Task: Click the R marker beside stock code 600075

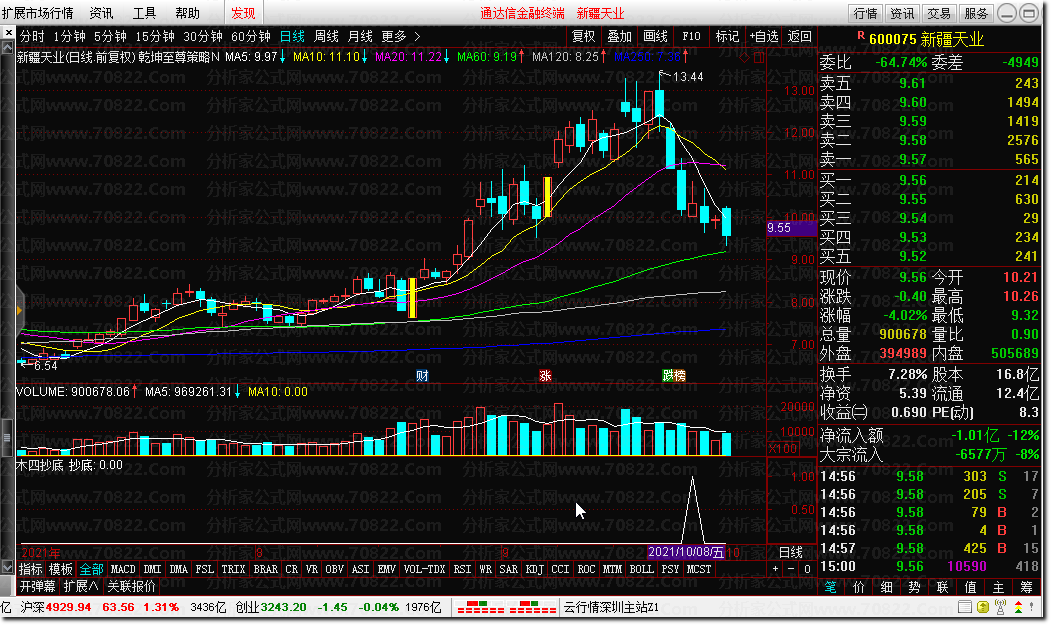Action: 860,35
